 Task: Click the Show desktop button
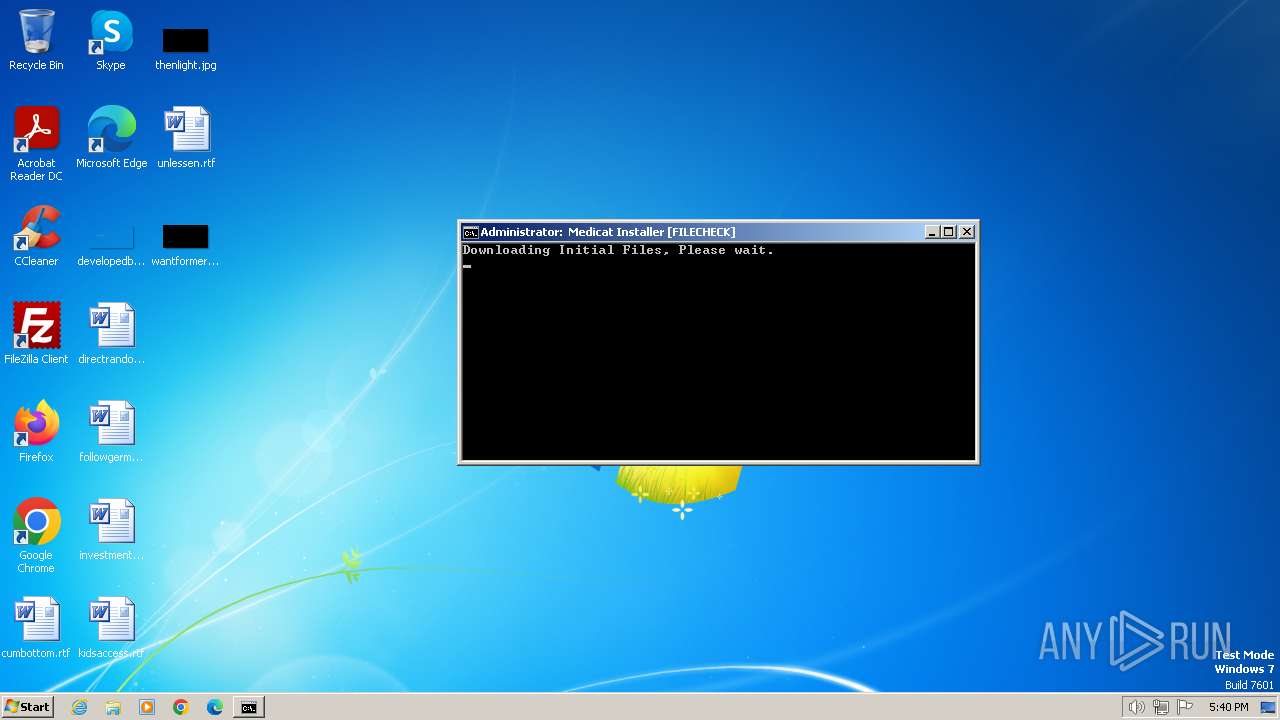[1268, 707]
